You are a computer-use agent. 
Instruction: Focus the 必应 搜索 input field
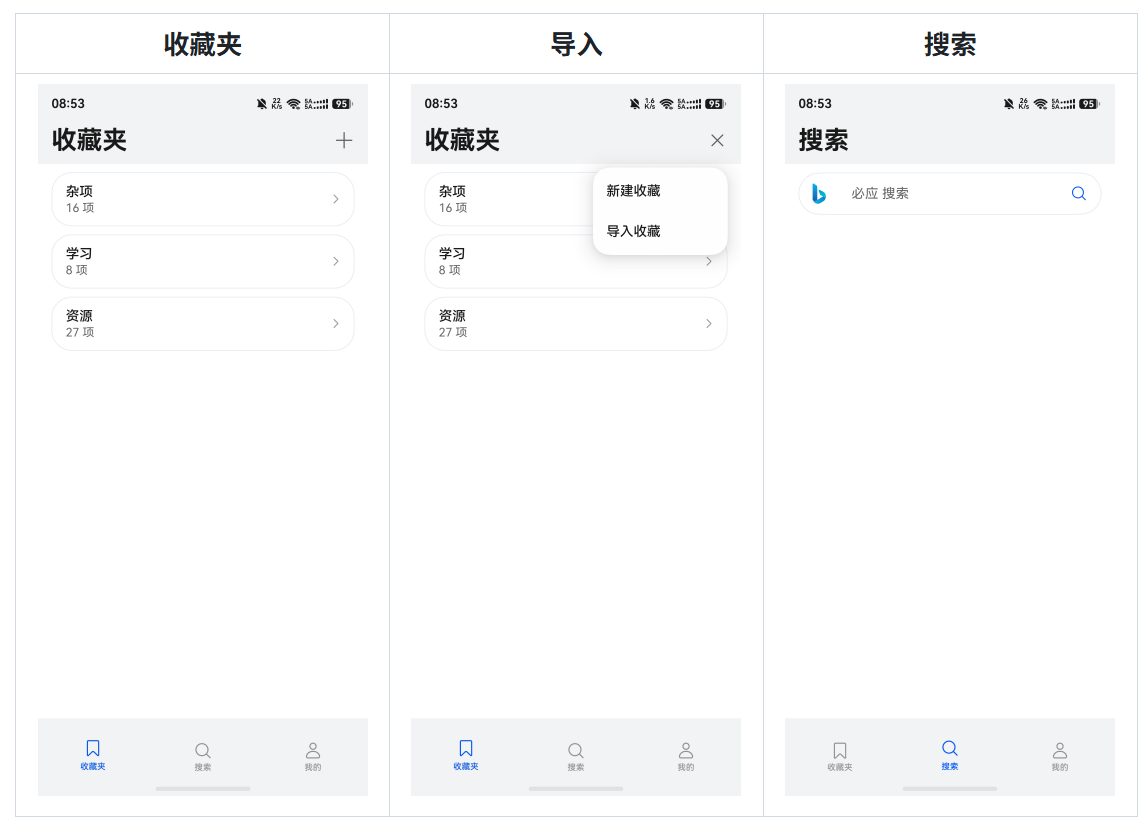coord(949,194)
